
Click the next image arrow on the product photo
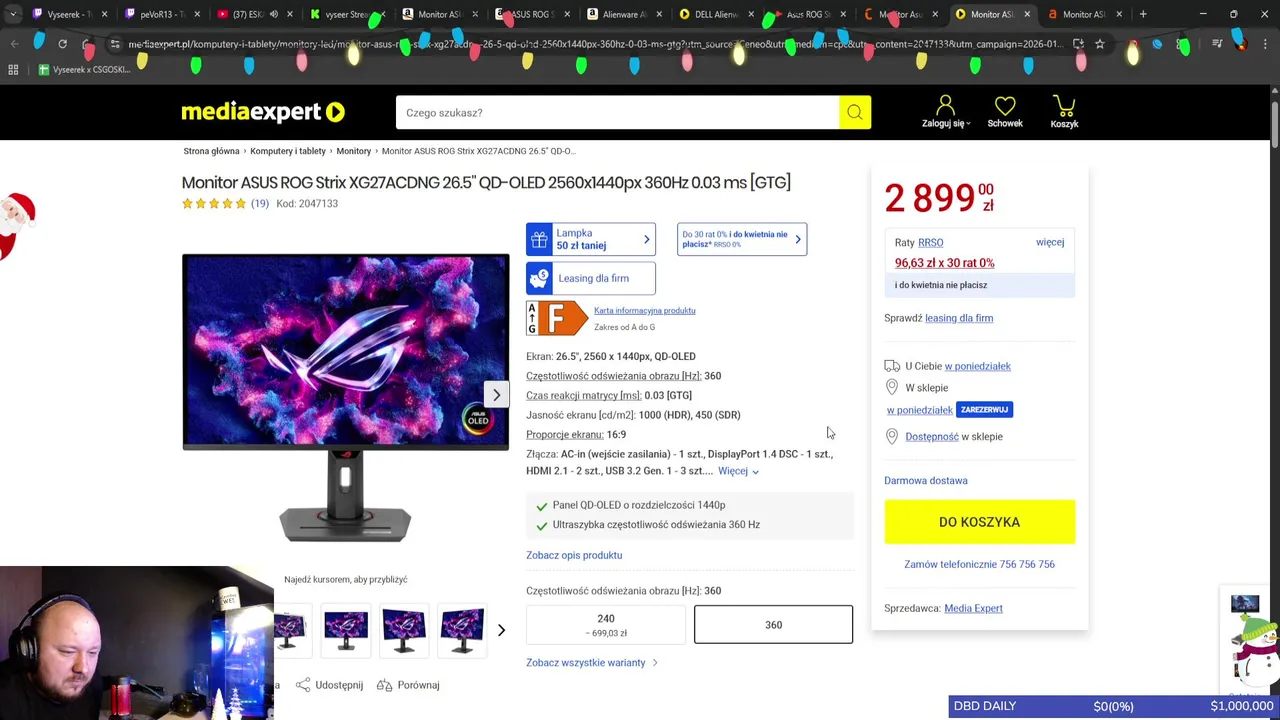click(496, 394)
